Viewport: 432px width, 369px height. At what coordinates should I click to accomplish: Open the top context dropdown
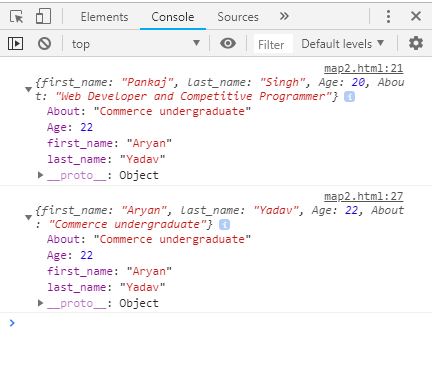coord(136,44)
